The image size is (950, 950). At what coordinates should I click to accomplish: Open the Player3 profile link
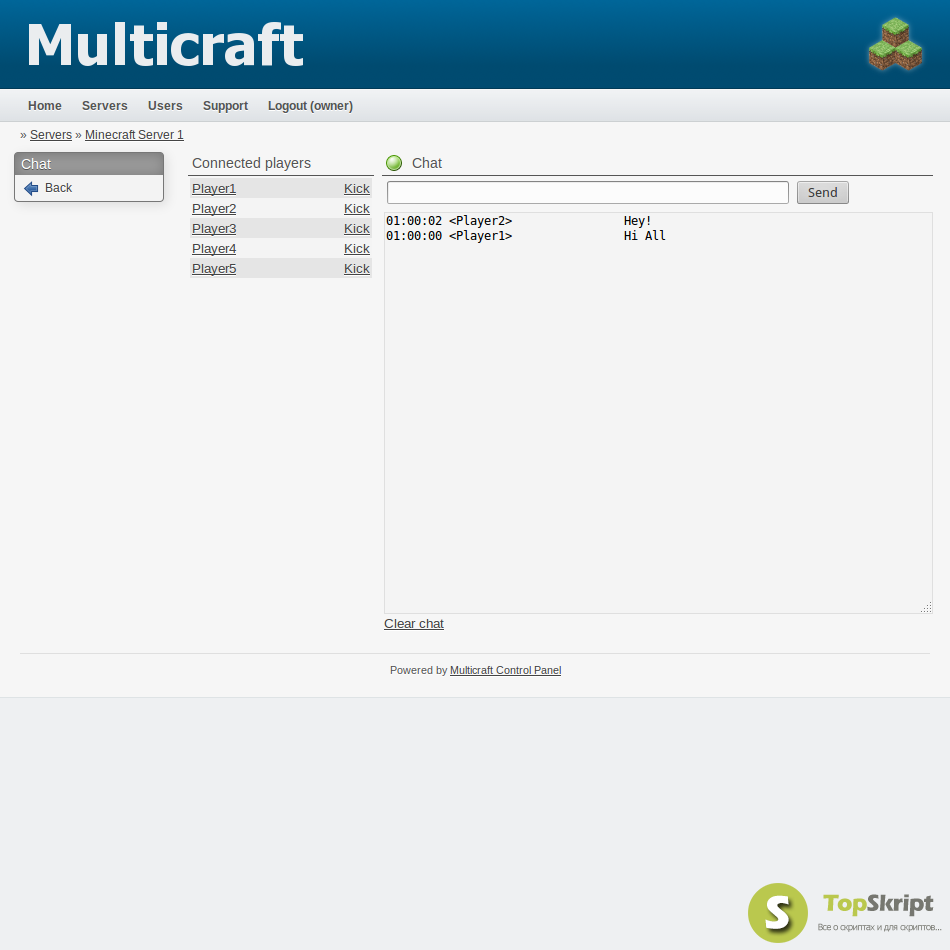(214, 228)
